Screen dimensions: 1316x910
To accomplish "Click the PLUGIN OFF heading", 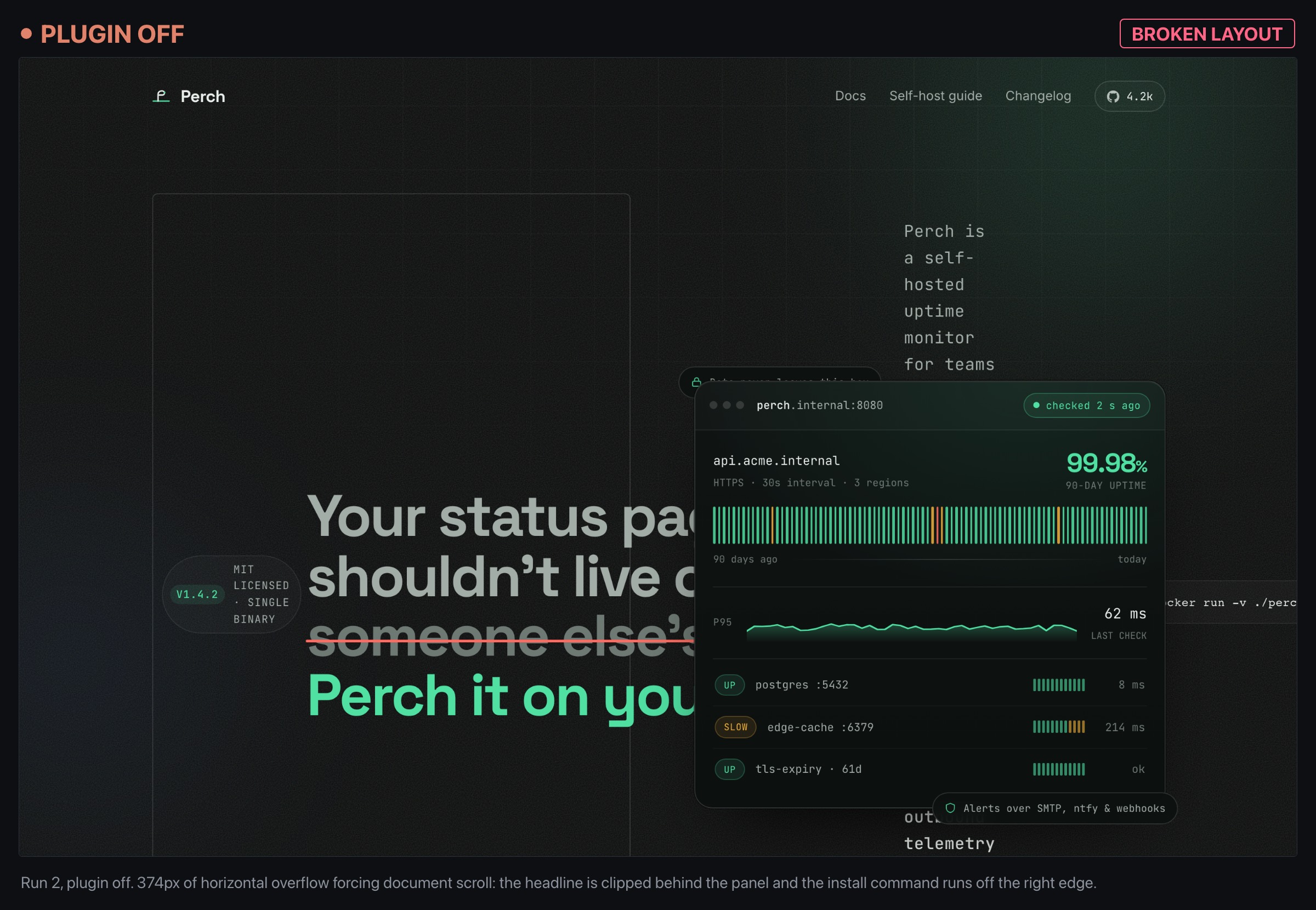I will pos(112,34).
